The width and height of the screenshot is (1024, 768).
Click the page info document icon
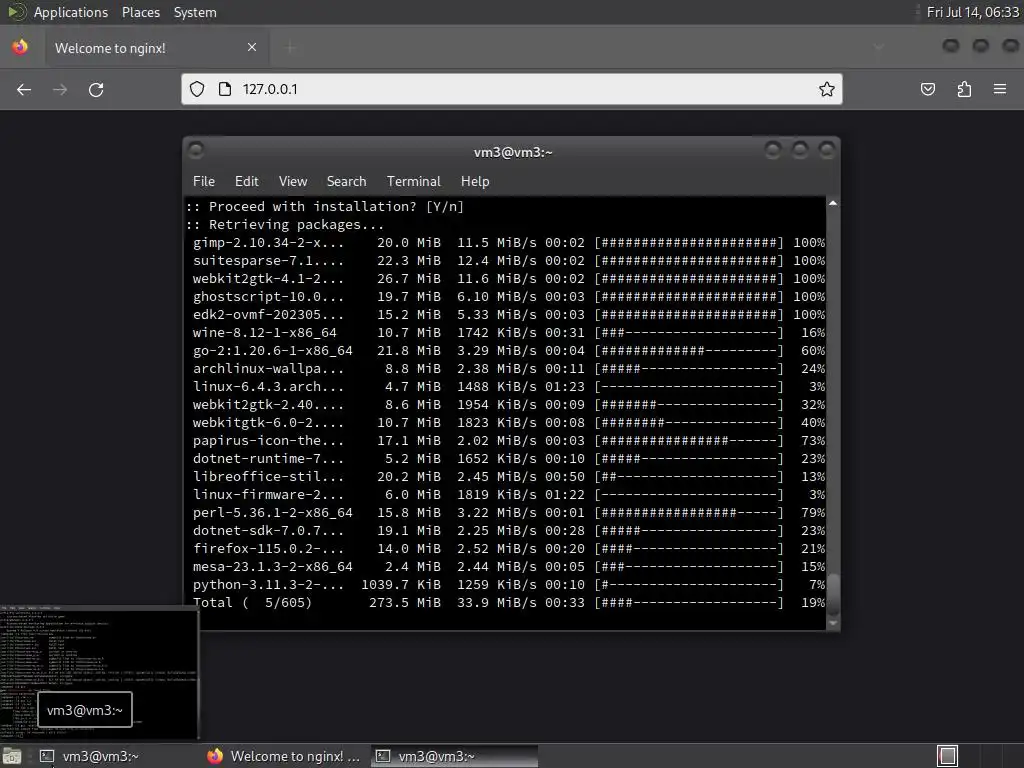[x=225, y=89]
